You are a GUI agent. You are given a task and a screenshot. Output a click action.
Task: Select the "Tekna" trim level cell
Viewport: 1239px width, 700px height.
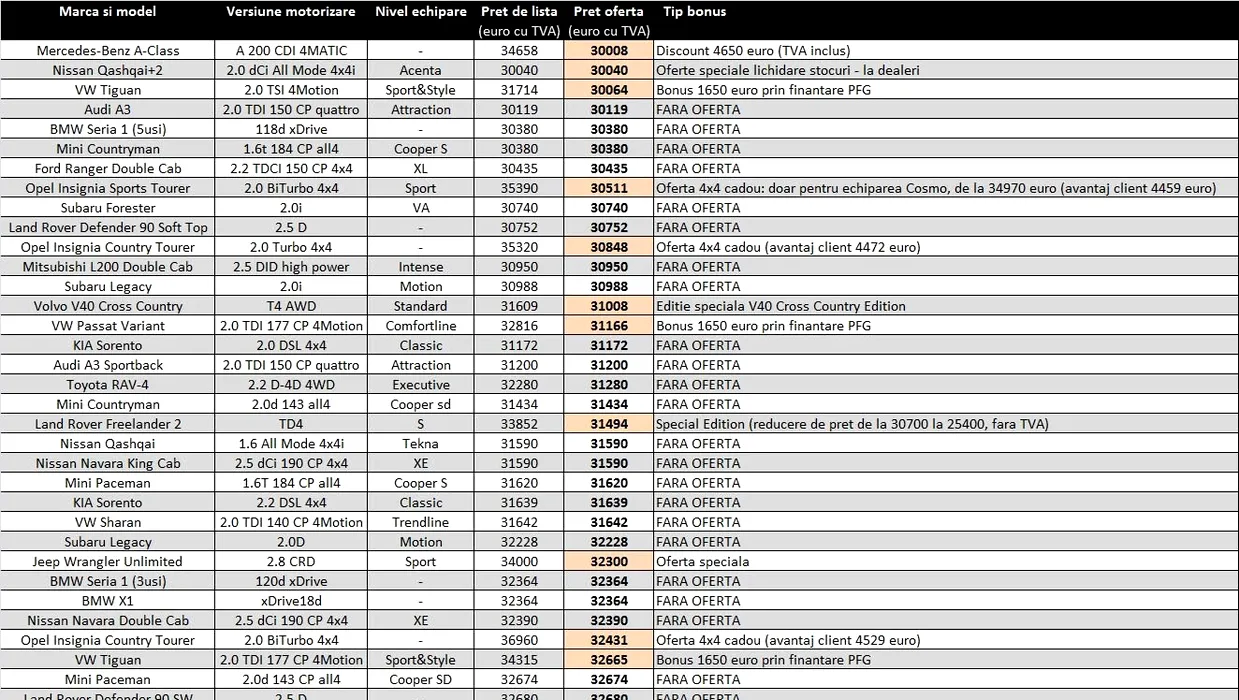pos(421,444)
